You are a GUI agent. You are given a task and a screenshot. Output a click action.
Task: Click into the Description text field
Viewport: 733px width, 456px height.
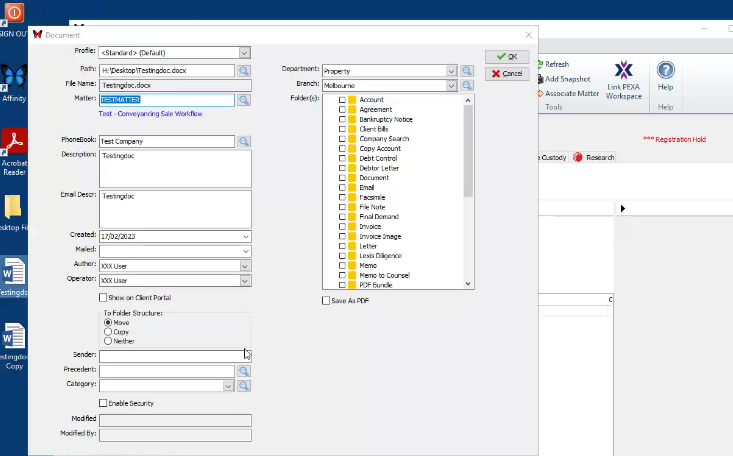174,169
